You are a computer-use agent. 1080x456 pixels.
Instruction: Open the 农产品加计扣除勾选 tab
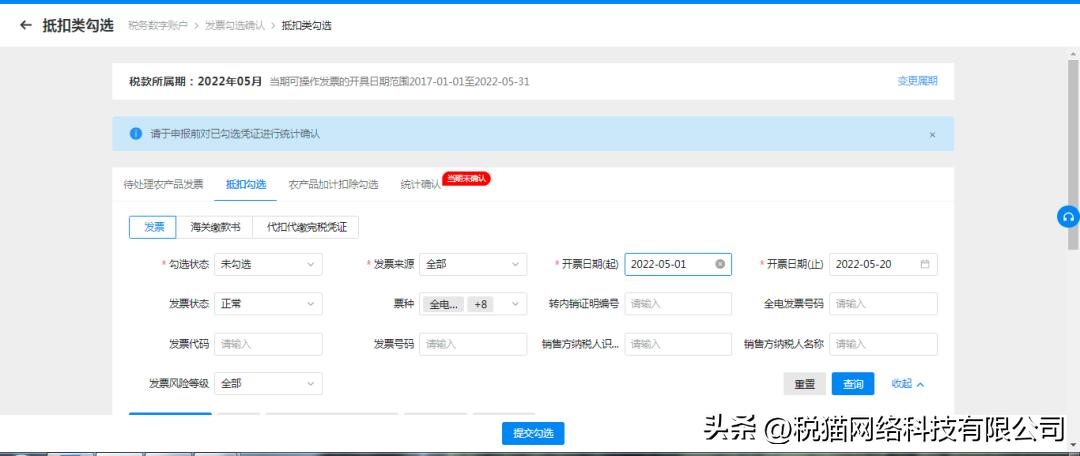(x=333, y=185)
